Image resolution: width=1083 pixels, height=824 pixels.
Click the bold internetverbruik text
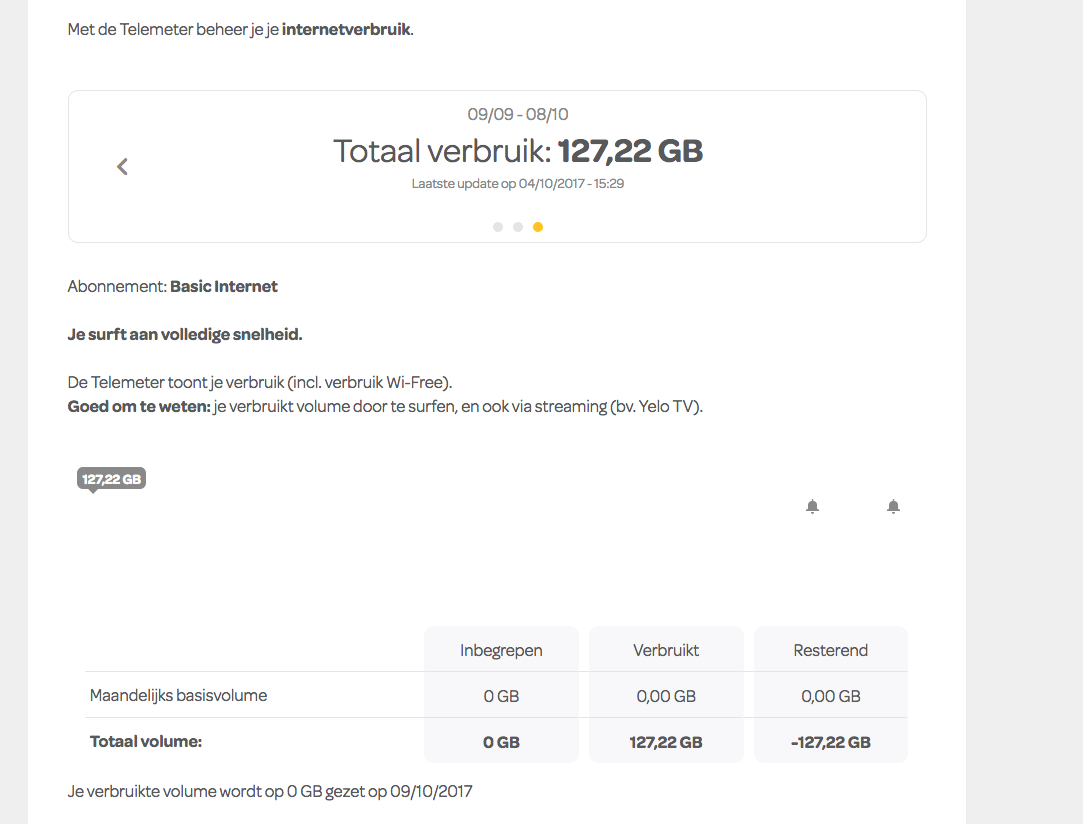point(346,30)
